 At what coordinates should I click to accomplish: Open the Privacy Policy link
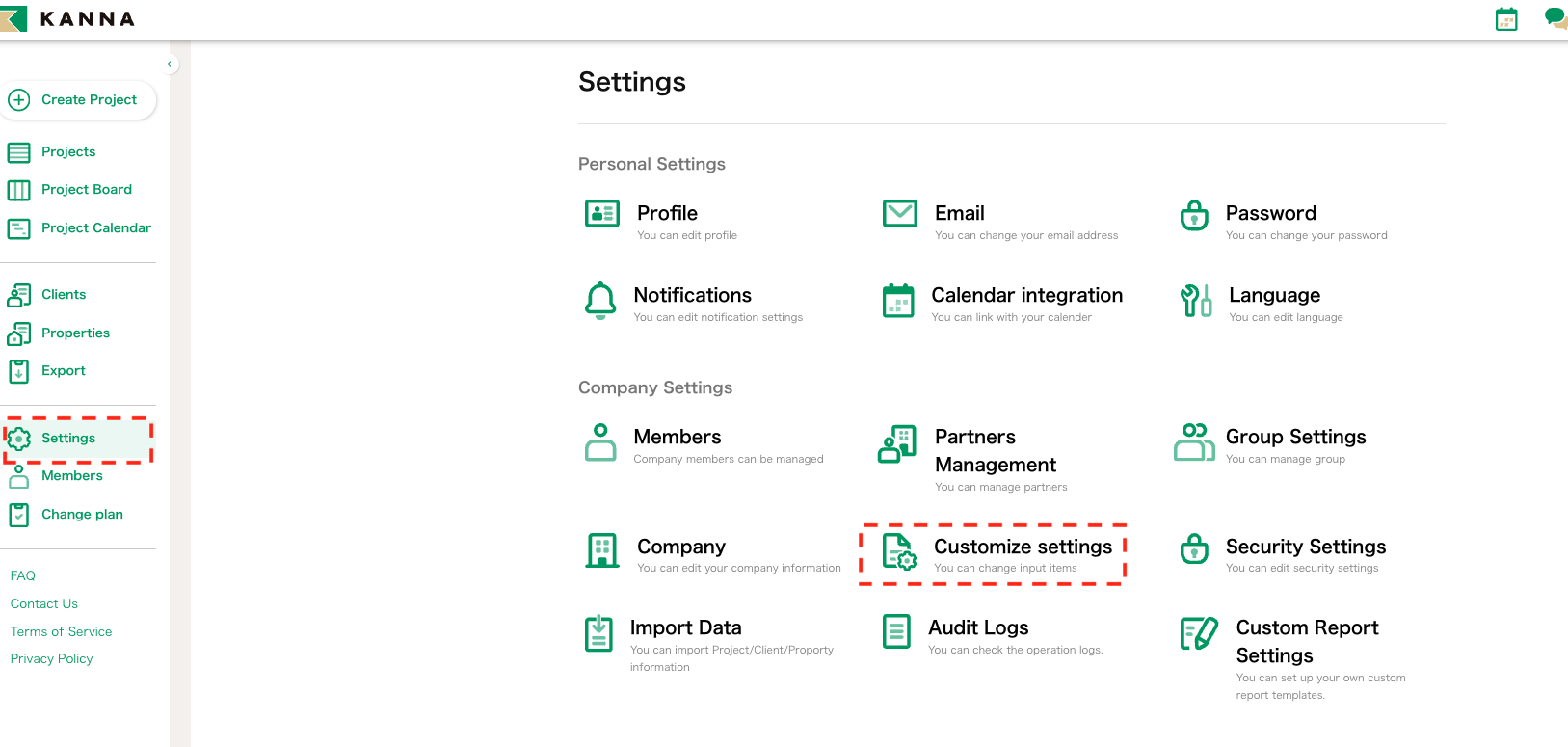pyautogui.click(x=52, y=659)
